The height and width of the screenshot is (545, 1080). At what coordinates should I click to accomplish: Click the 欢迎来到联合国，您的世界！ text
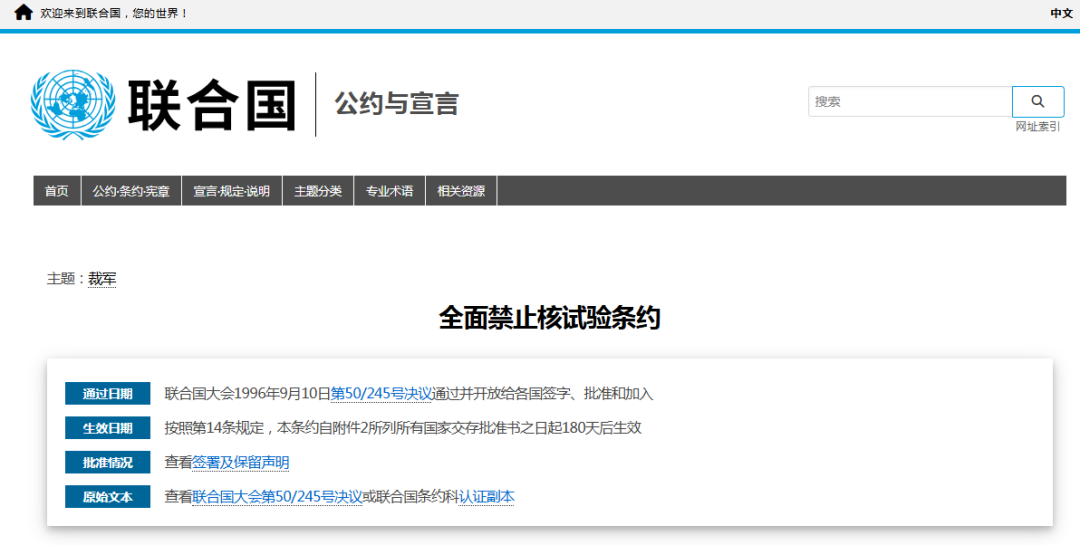[114, 13]
